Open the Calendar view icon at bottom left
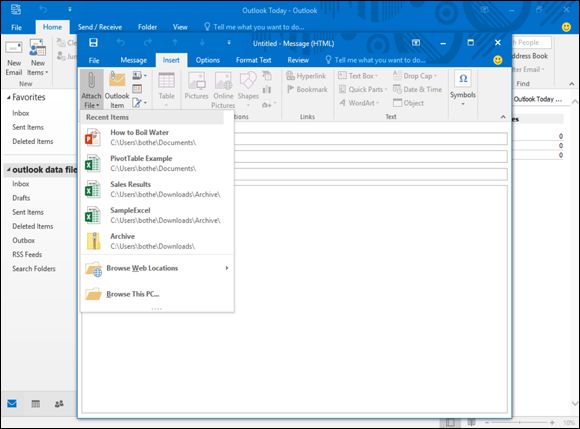 point(36,404)
